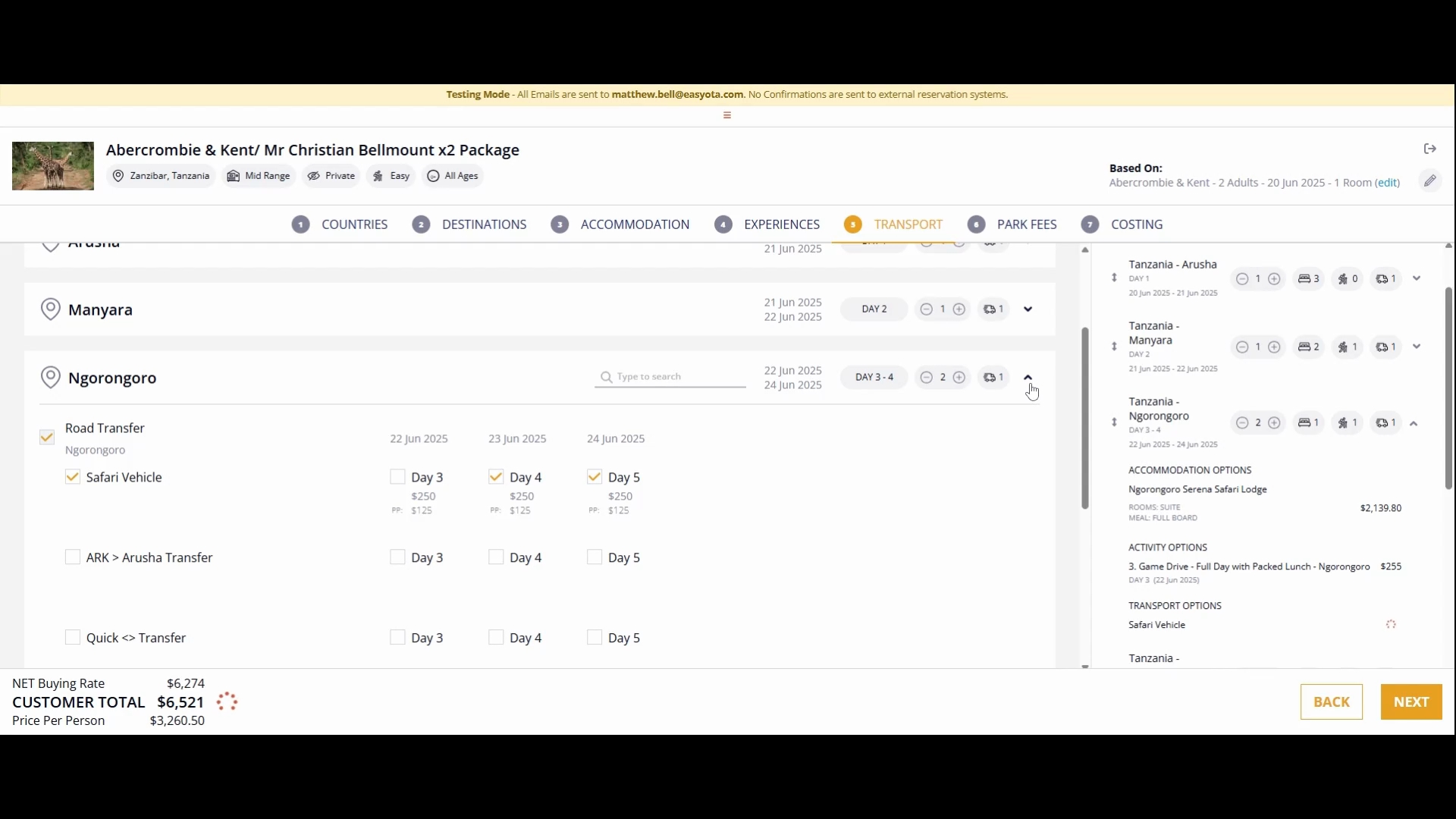The width and height of the screenshot is (1456, 819).
Task: Click the Private tag
Action: click(x=331, y=176)
